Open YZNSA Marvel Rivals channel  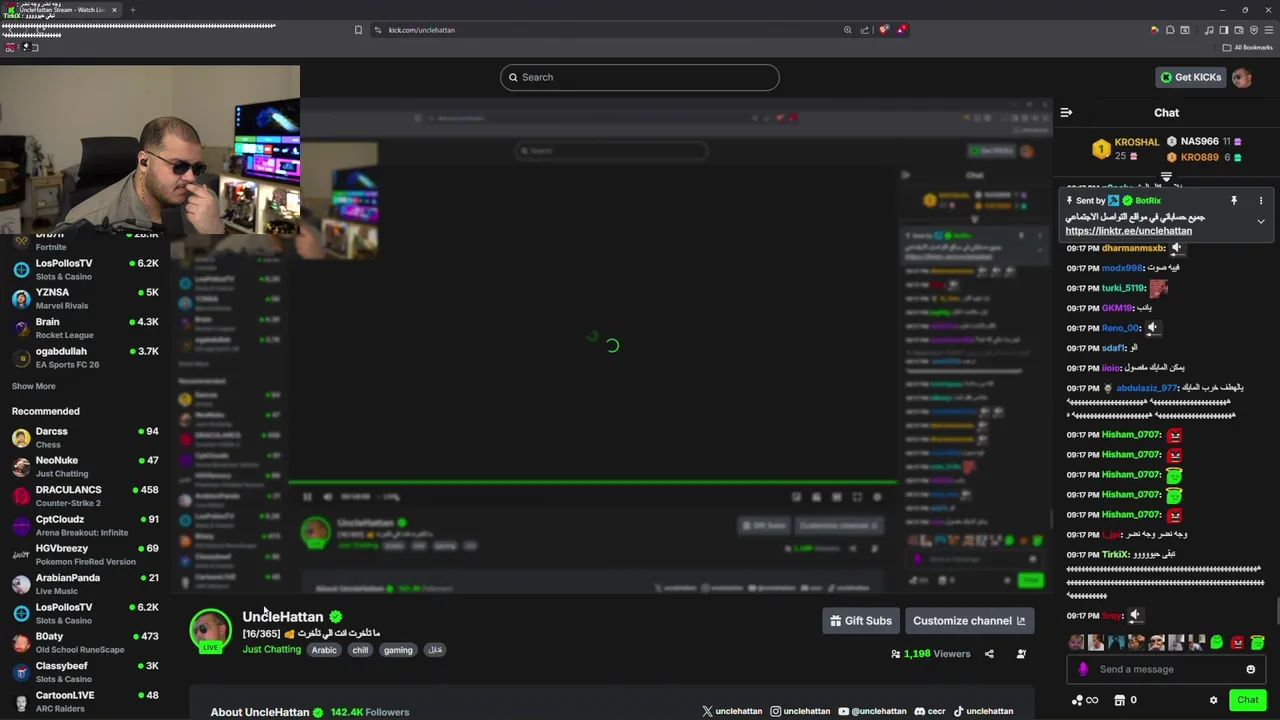[84, 299]
